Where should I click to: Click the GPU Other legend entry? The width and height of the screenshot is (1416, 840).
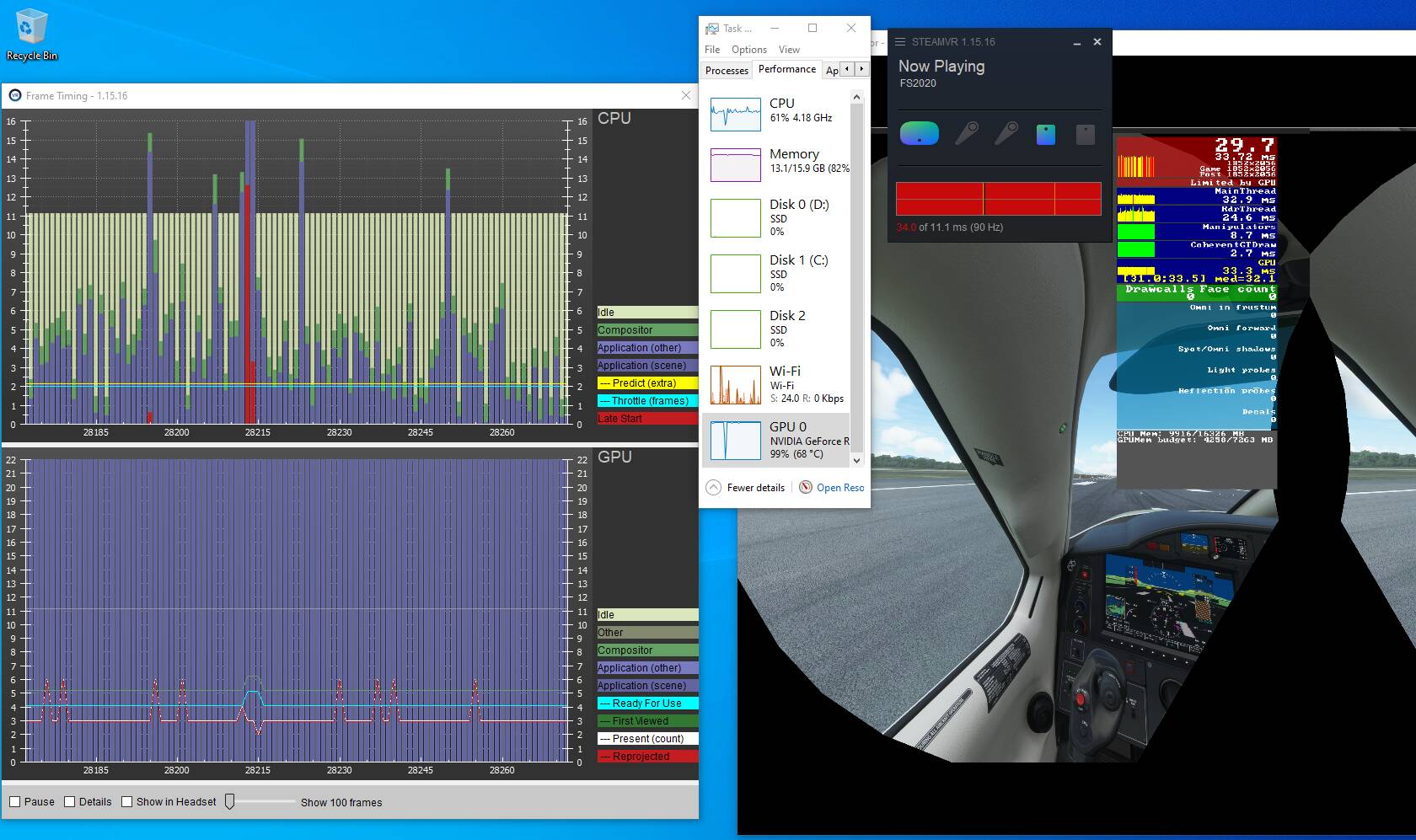(647, 633)
